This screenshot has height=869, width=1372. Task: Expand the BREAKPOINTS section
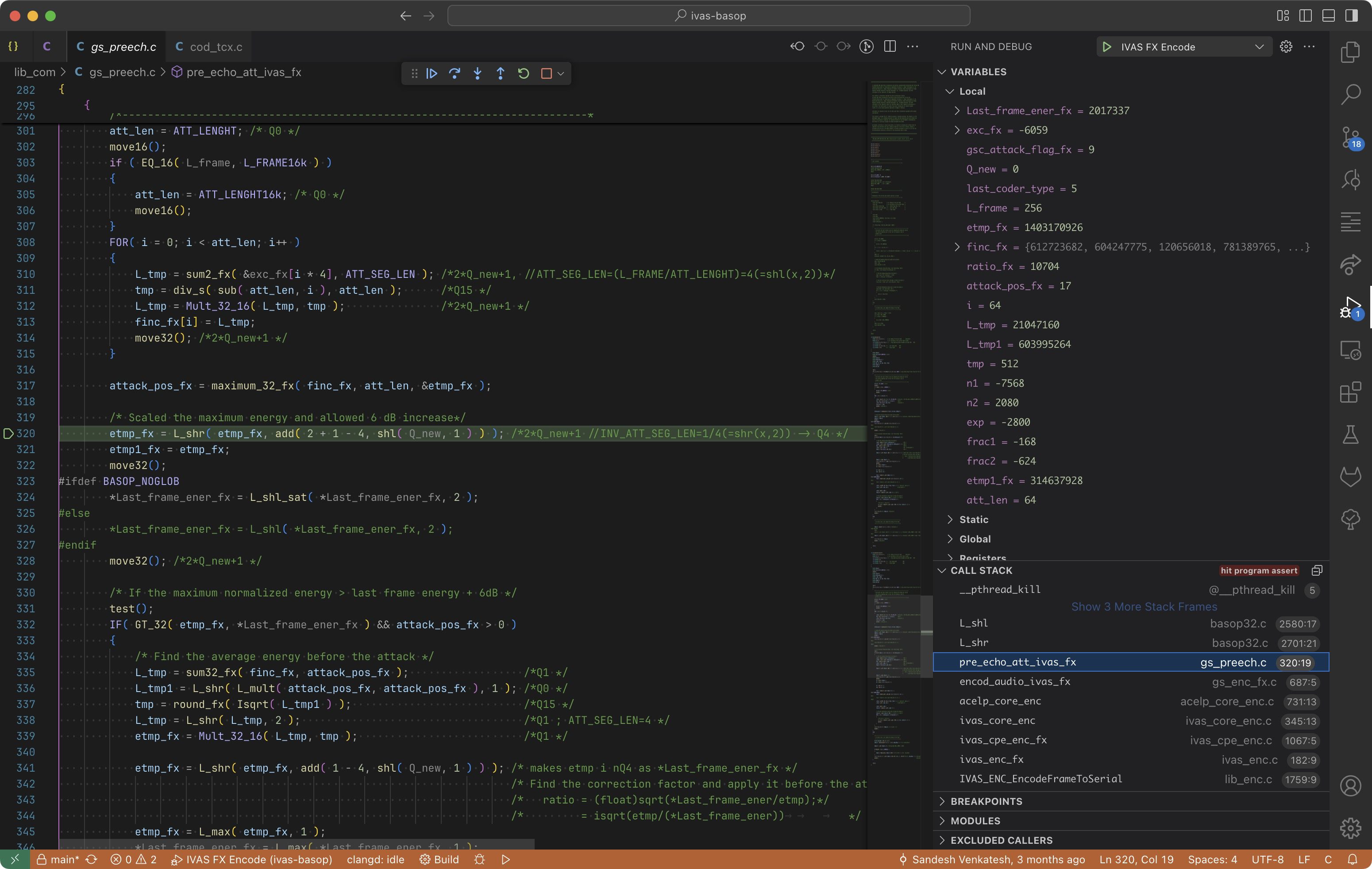986,801
